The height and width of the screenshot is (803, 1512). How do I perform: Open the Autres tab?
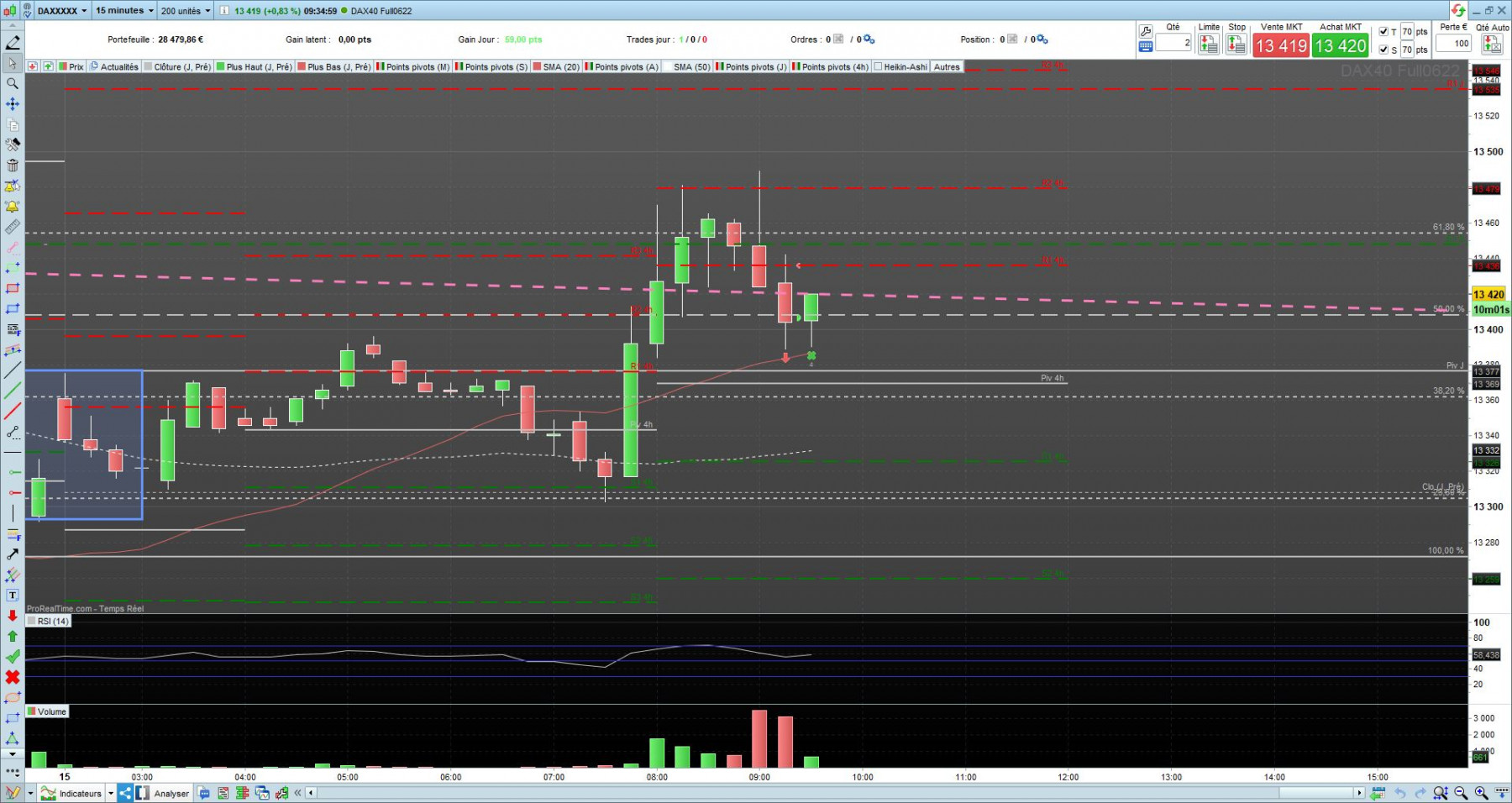point(947,67)
